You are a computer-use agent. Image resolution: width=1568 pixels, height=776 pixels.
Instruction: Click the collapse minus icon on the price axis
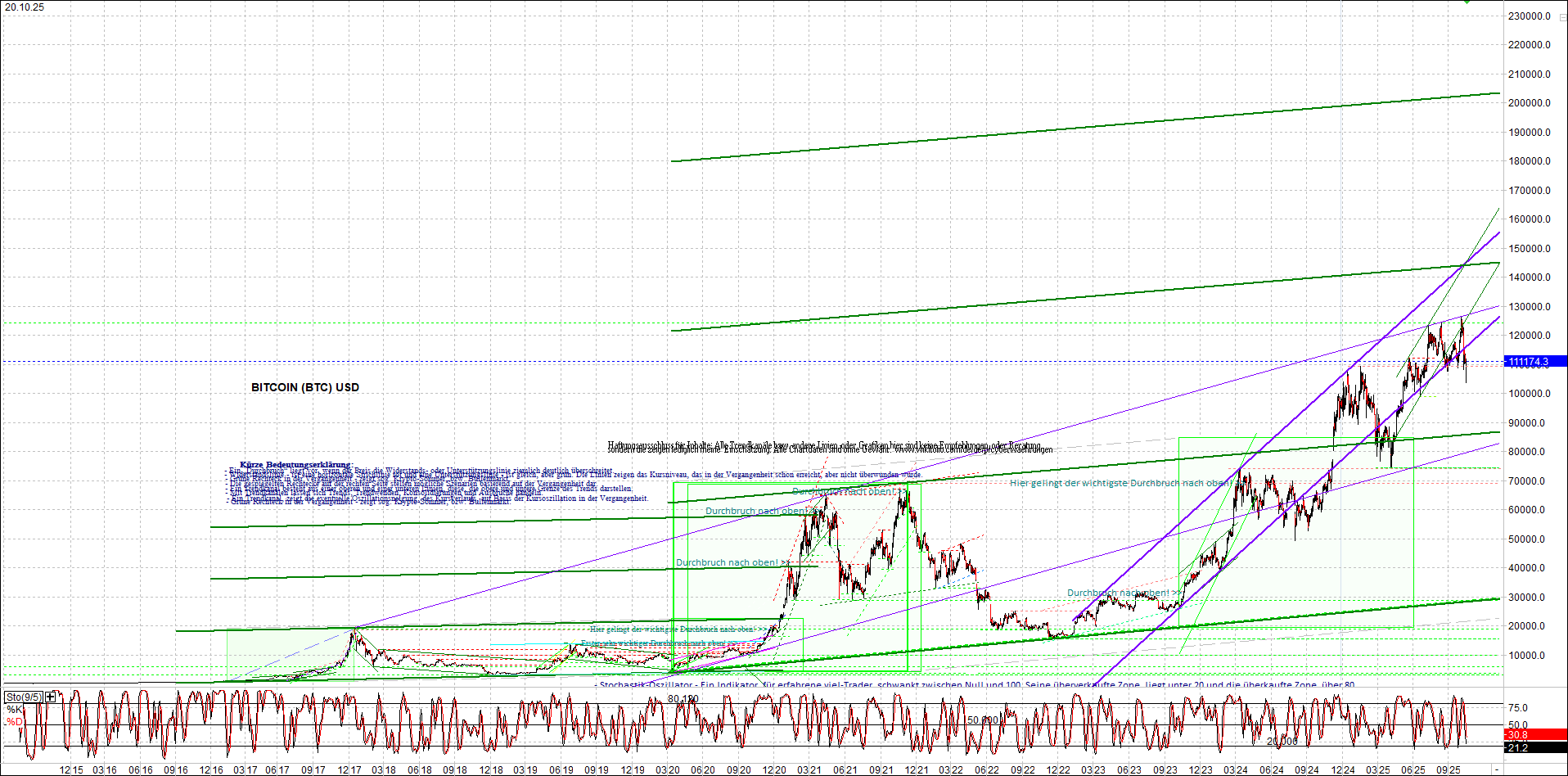pos(1562,17)
